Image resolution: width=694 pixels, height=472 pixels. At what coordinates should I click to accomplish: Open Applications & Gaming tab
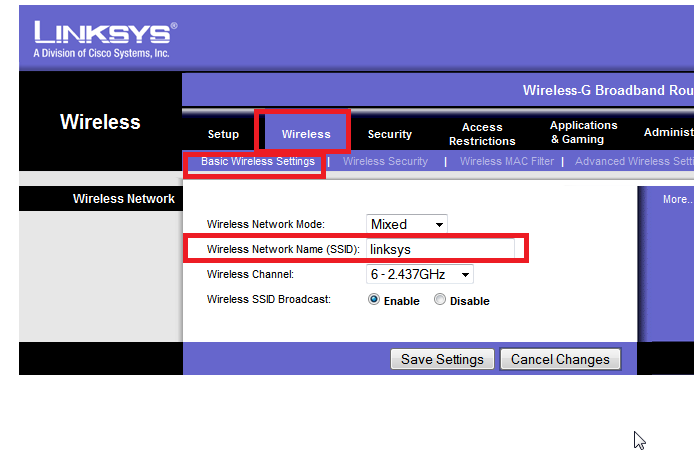coord(583,132)
